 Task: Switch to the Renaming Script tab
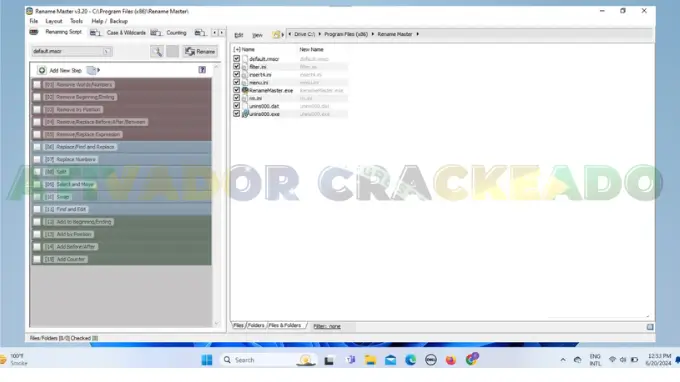(63, 32)
